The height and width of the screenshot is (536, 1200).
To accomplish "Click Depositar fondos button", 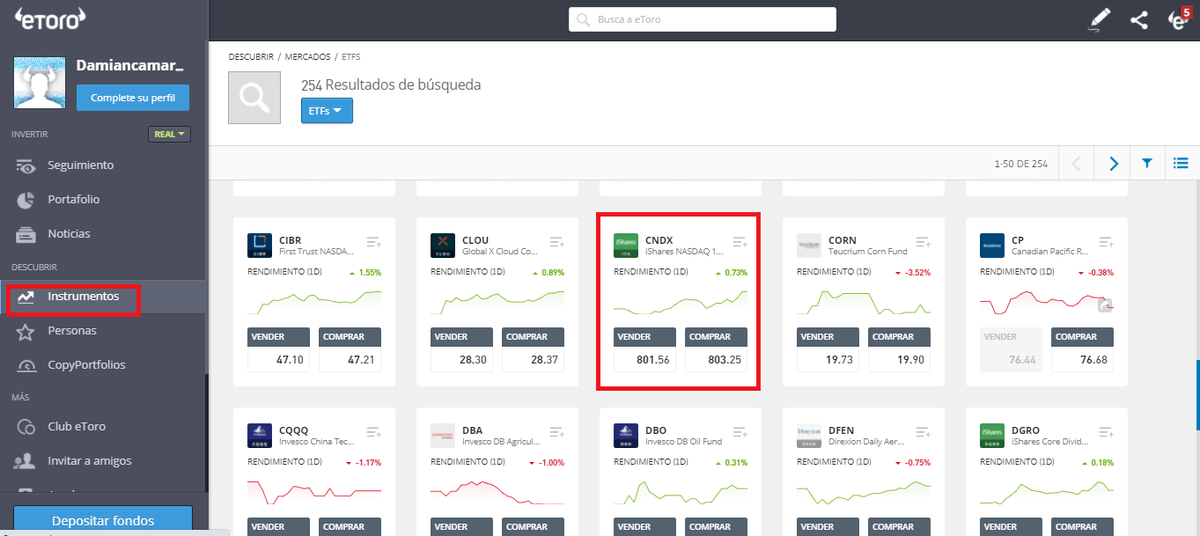I will [x=103, y=520].
